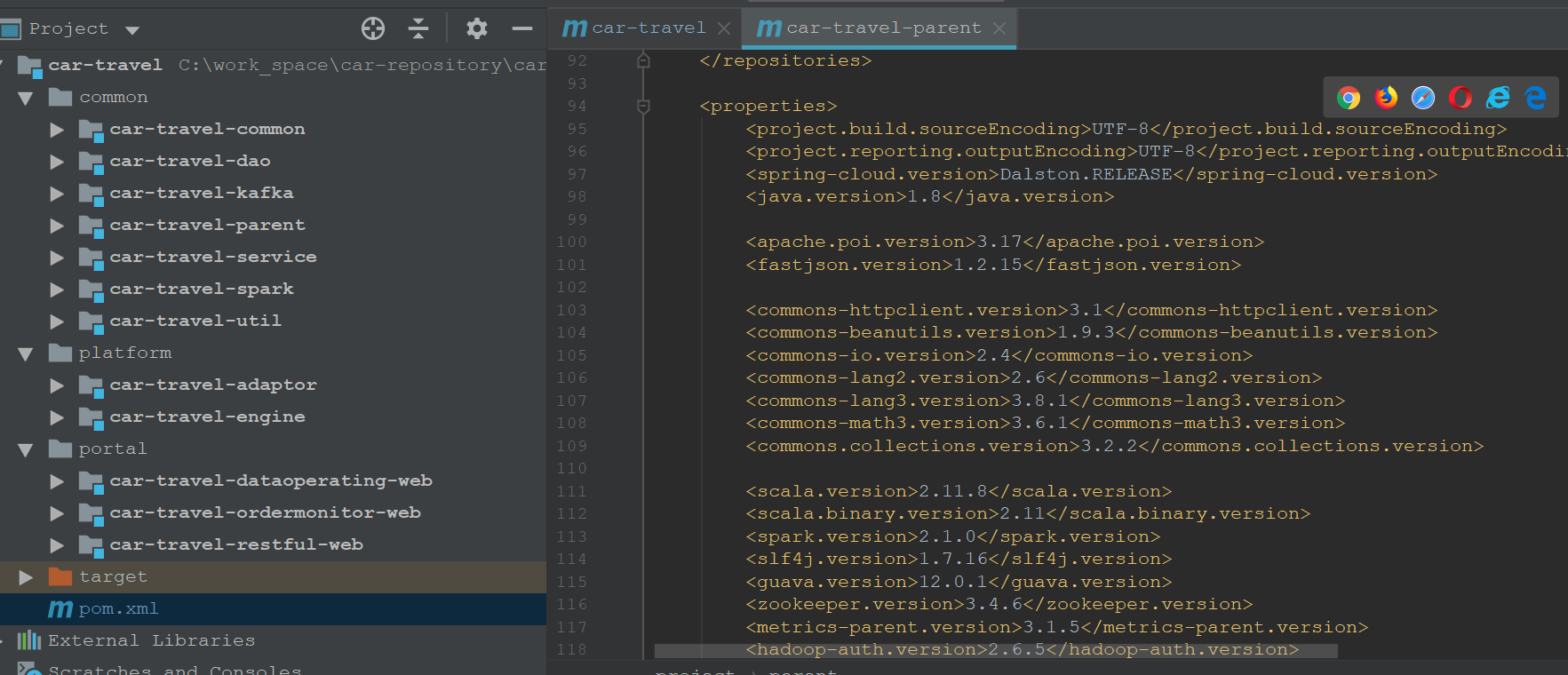Click the locate/scroll from source target icon
Image resolution: width=1568 pixels, height=675 pixels.
373,28
